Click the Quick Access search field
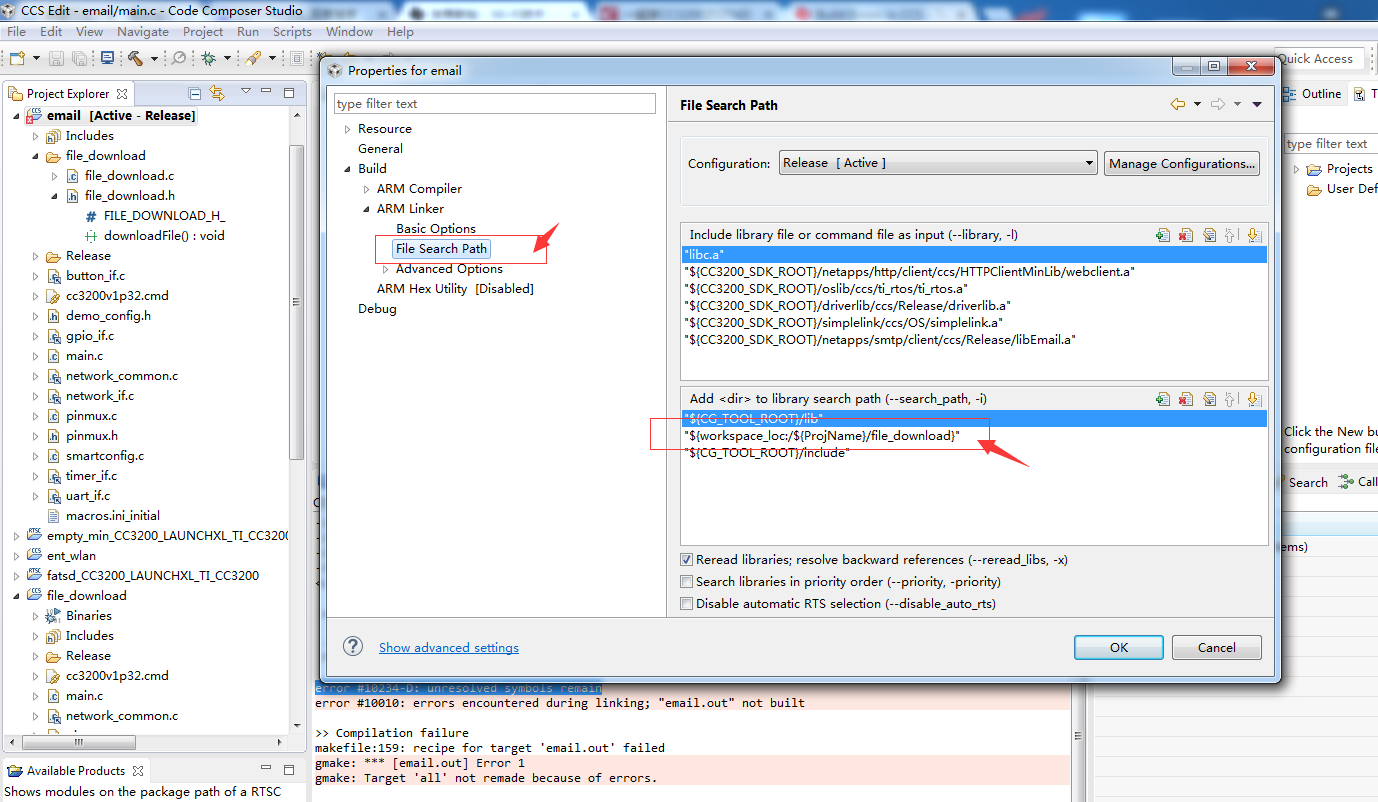 click(x=1320, y=59)
